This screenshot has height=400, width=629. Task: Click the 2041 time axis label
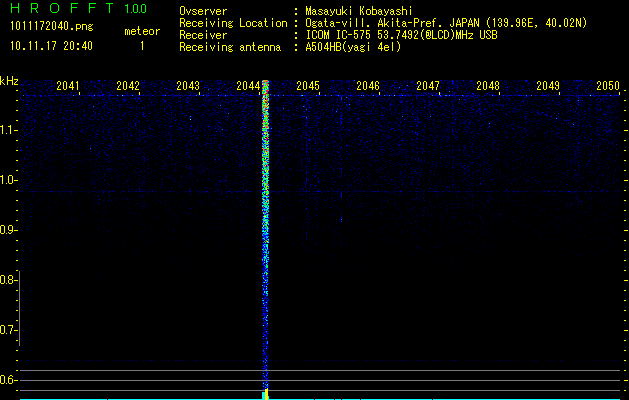click(68, 86)
